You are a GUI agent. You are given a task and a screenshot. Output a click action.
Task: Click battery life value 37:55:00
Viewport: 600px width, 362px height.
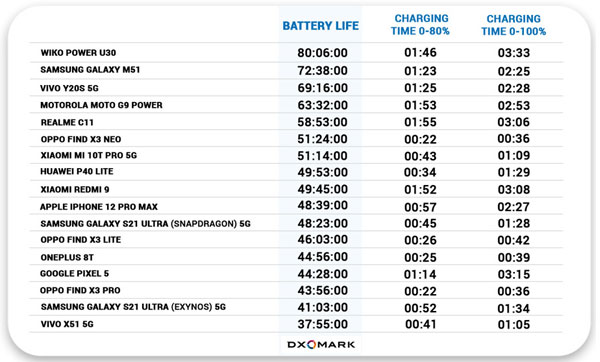pyautogui.click(x=323, y=324)
